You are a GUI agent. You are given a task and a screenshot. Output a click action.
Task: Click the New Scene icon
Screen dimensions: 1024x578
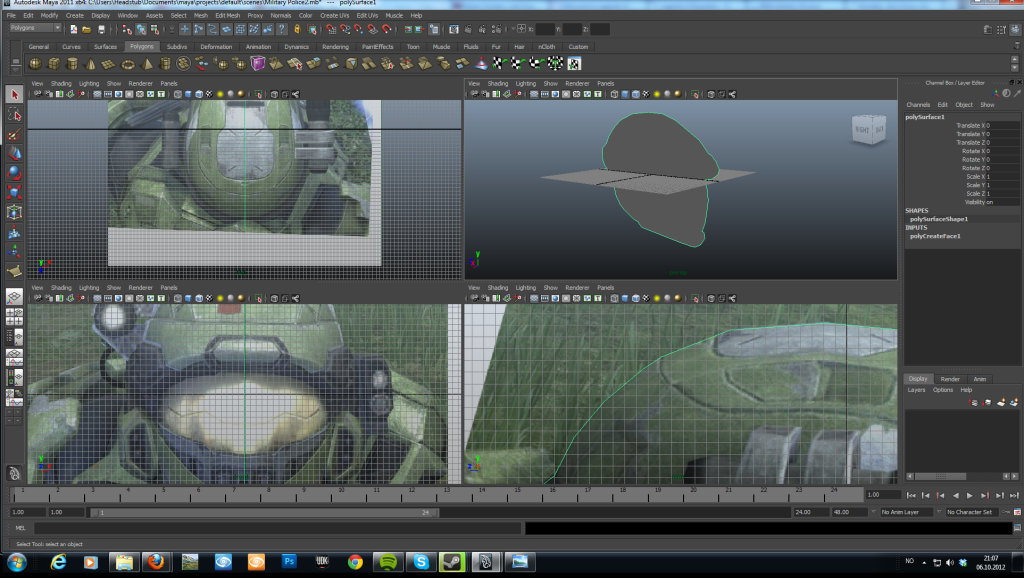(x=73, y=29)
